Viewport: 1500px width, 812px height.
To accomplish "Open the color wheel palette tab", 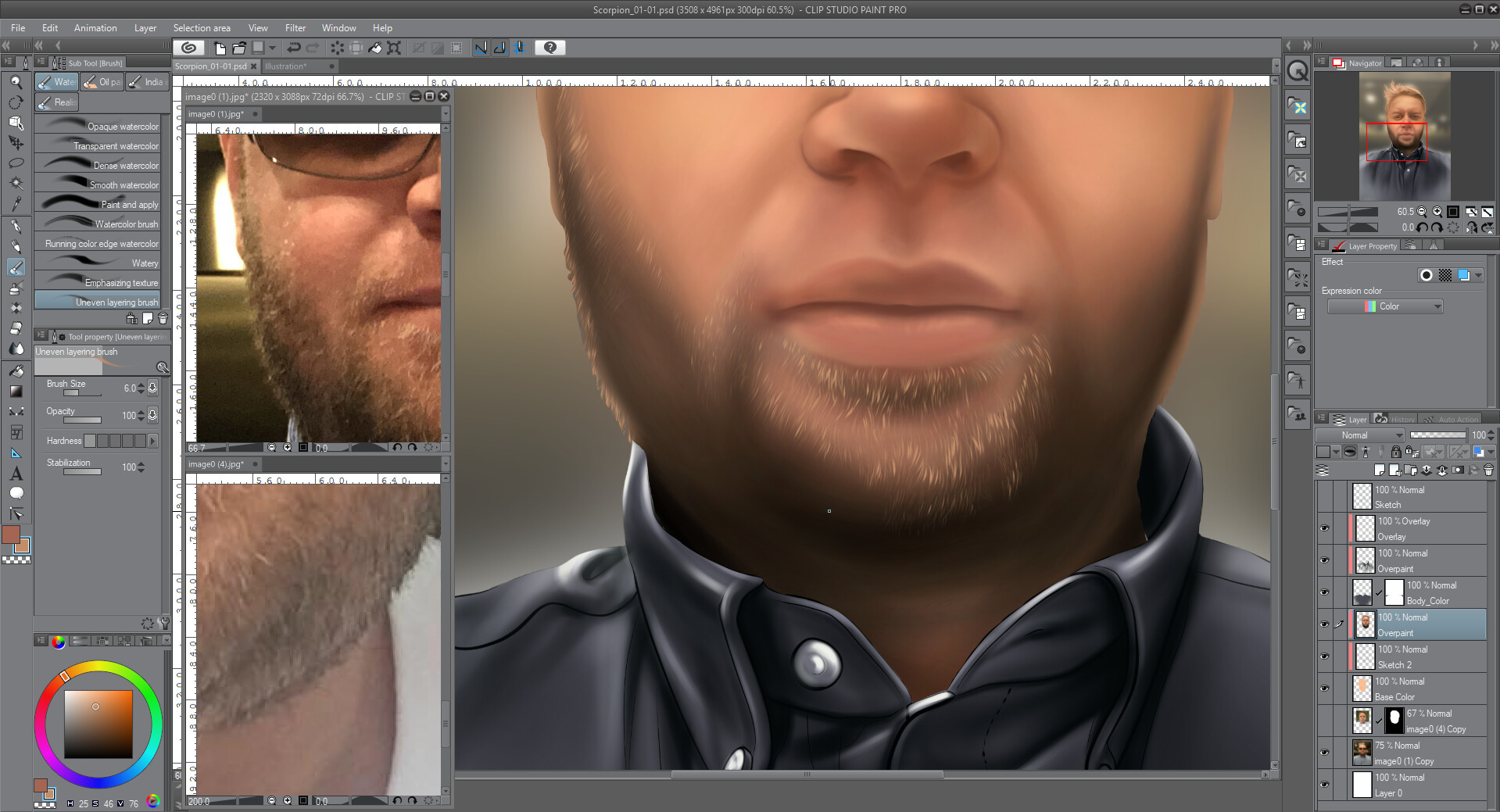I will pyautogui.click(x=59, y=642).
